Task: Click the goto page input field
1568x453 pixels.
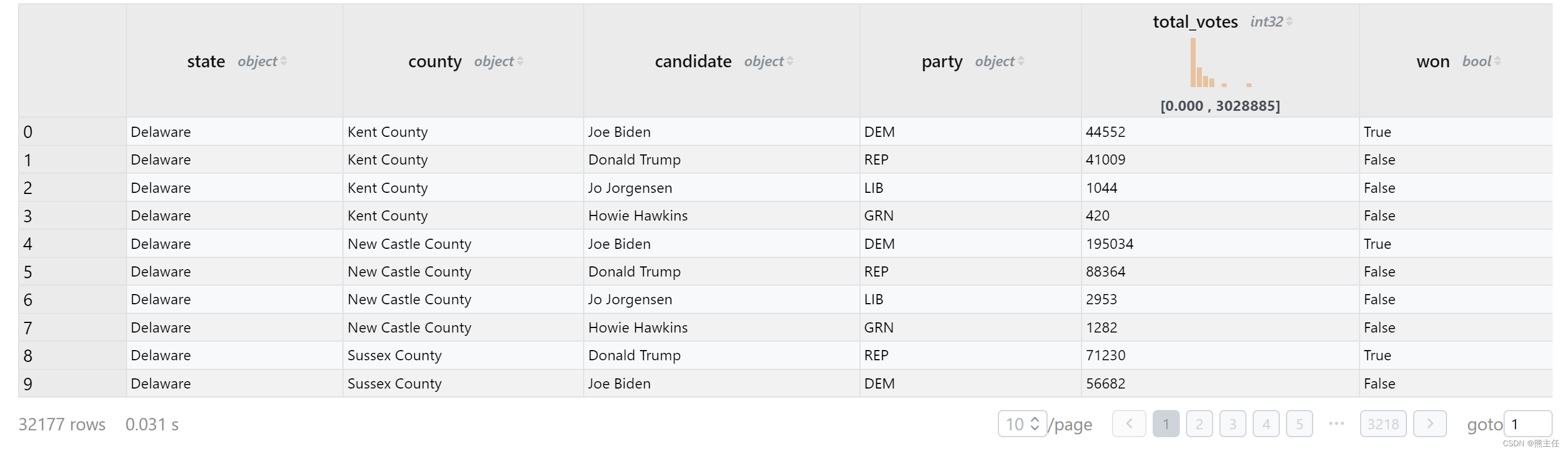Action: pyautogui.click(x=1528, y=424)
